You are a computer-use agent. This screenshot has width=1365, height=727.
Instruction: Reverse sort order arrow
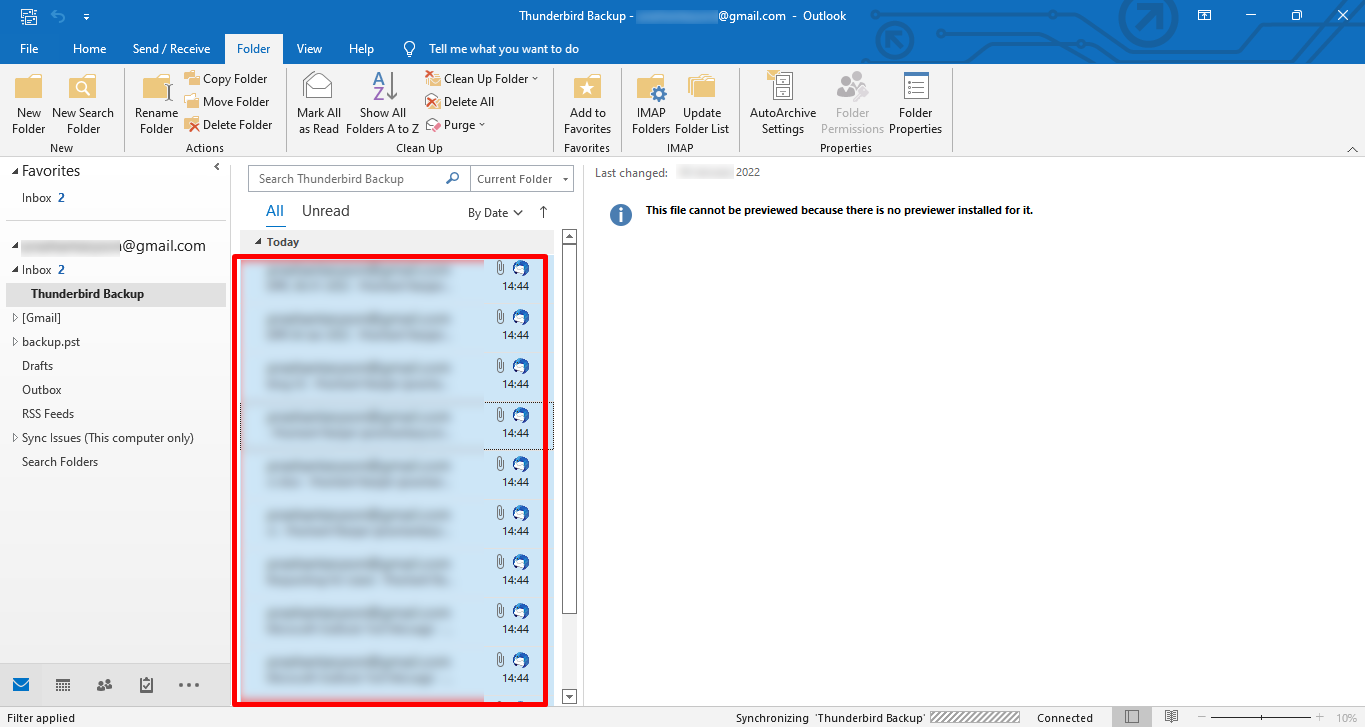click(x=543, y=212)
